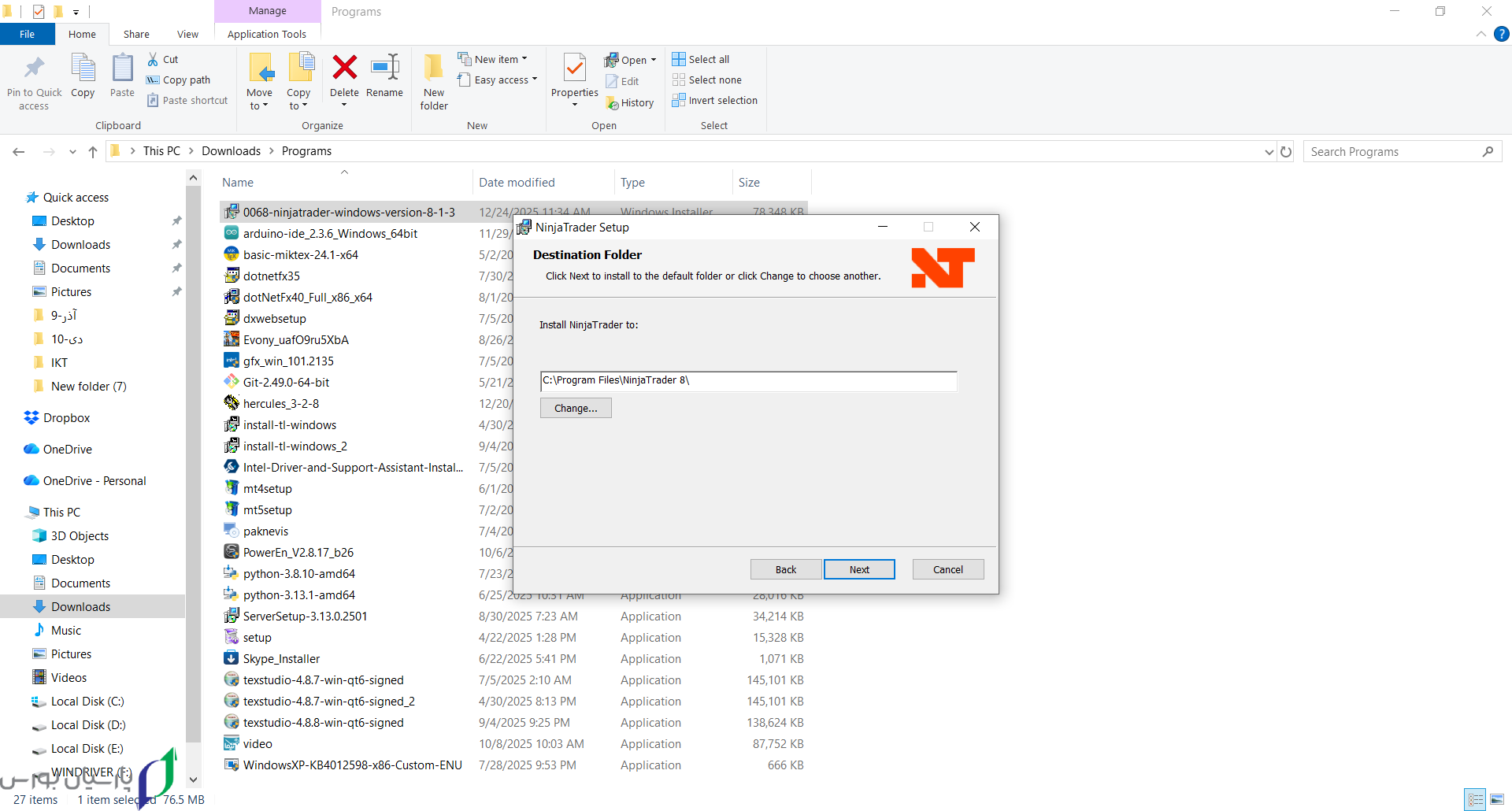Select python-3.13.1-amd64 installer

point(298,594)
